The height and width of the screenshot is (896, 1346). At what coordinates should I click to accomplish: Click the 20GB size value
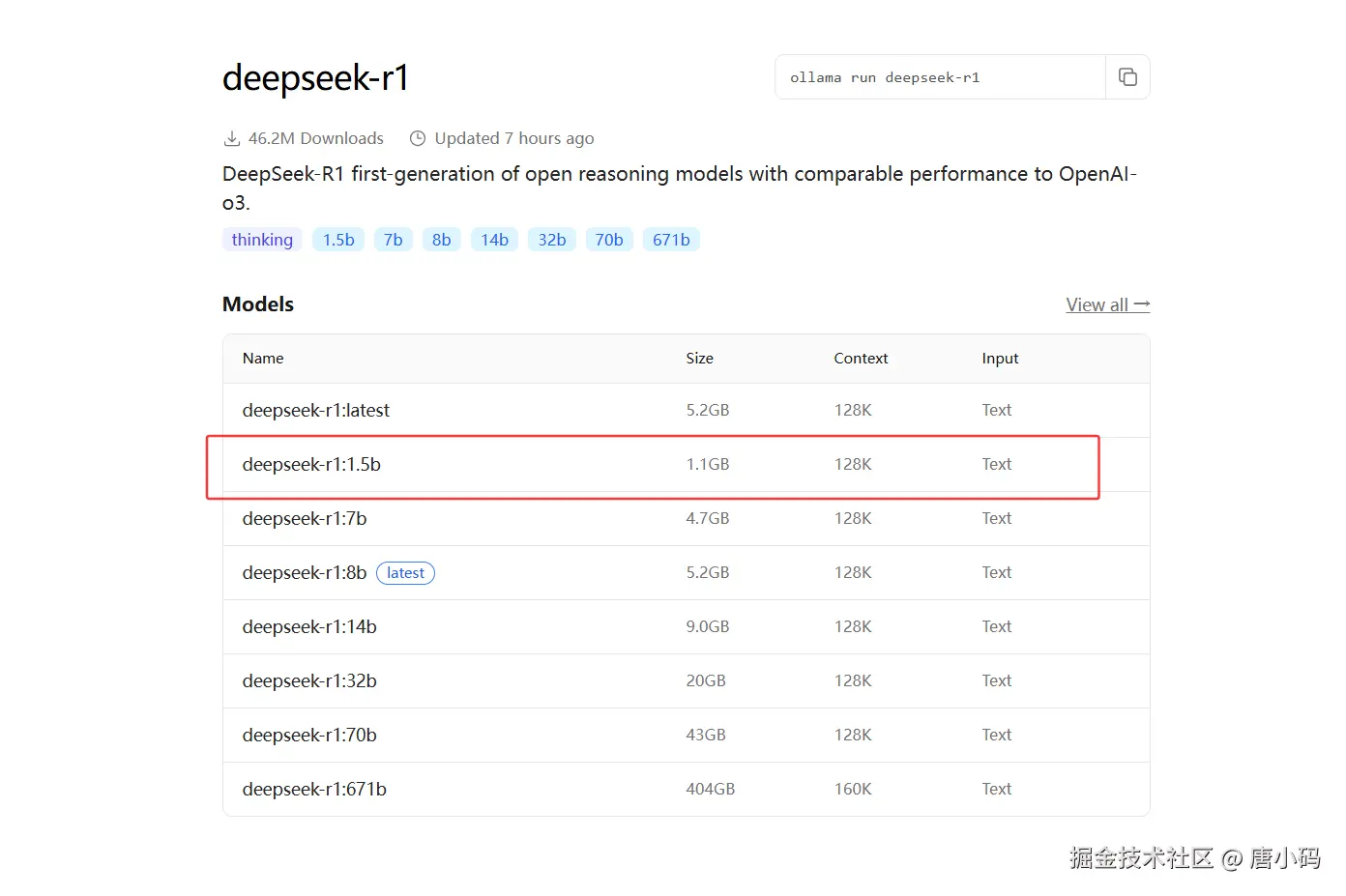pos(706,680)
